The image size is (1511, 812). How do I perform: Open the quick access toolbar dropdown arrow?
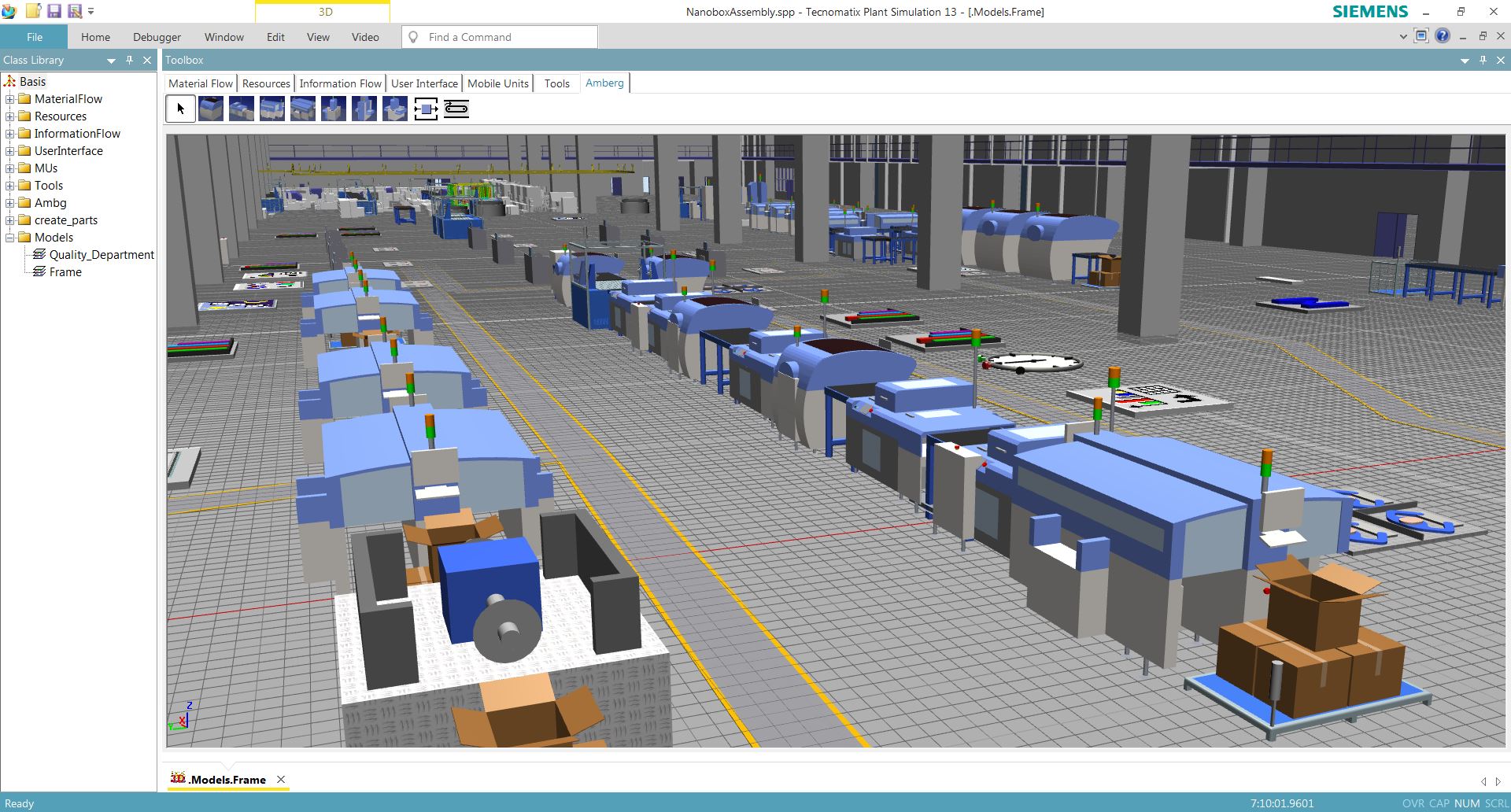coord(91,11)
